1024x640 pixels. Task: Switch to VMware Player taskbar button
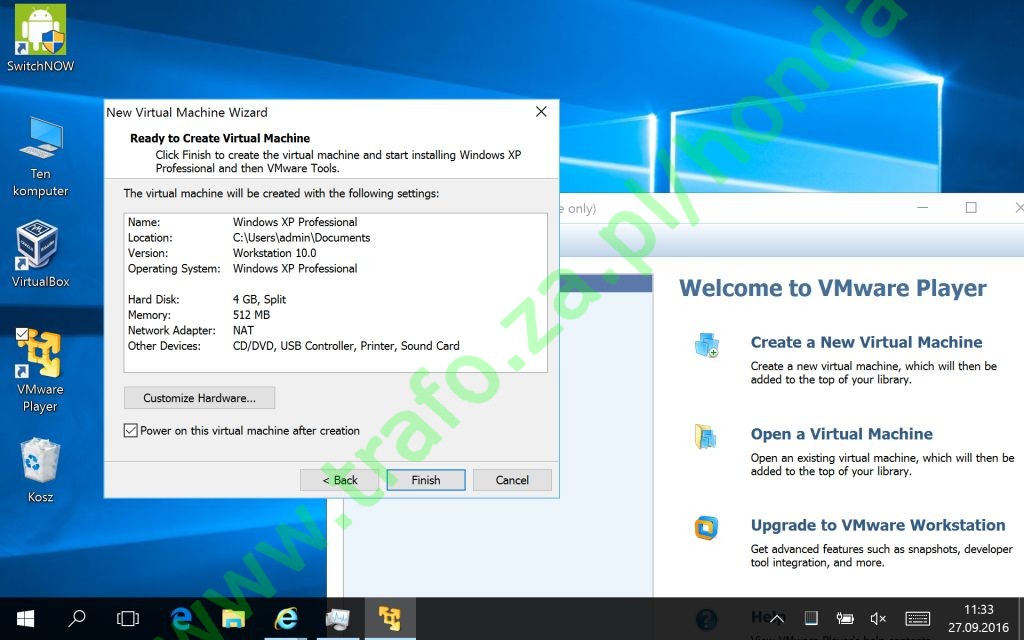pyautogui.click(x=390, y=618)
